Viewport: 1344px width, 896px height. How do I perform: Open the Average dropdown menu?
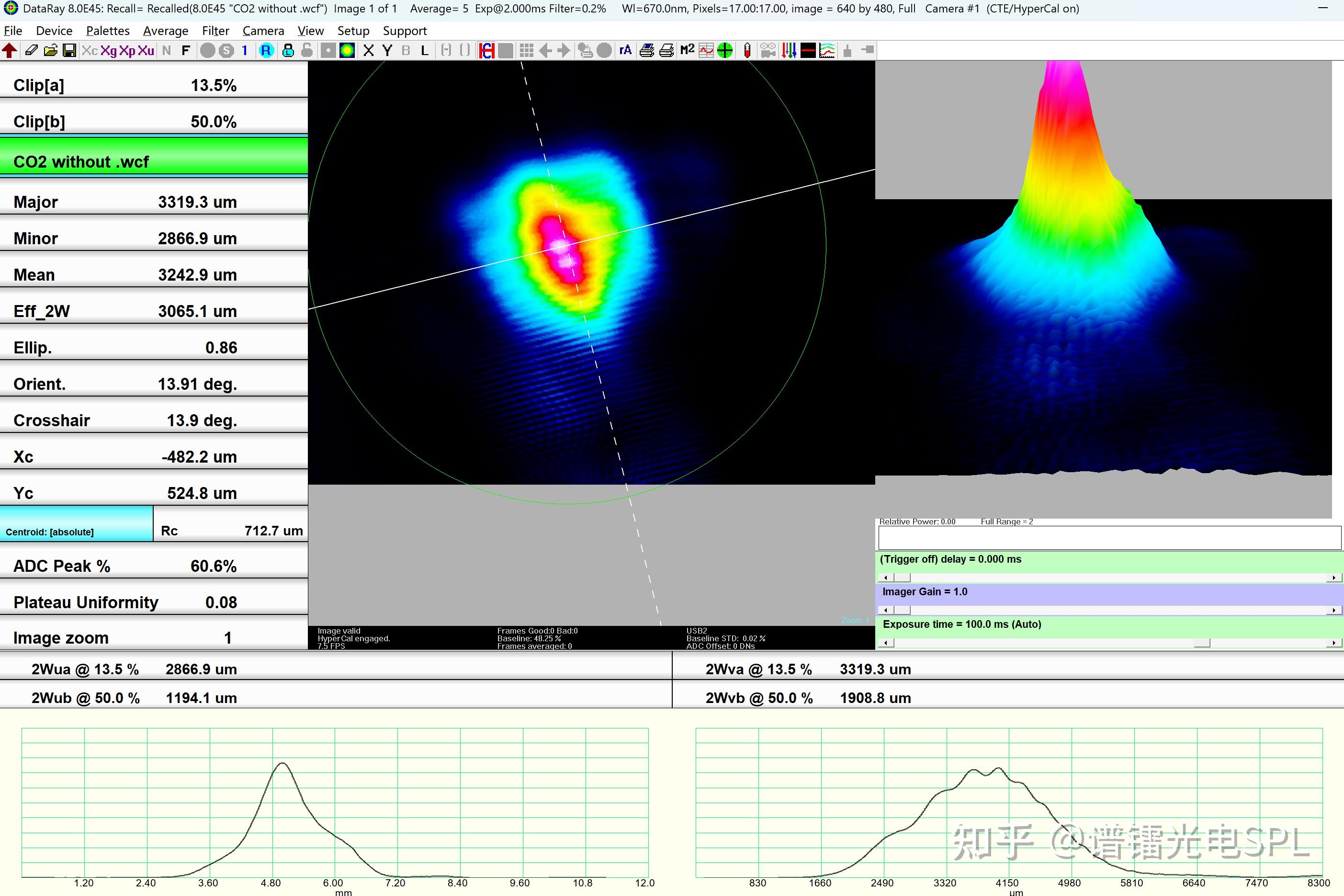coord(166,31)
